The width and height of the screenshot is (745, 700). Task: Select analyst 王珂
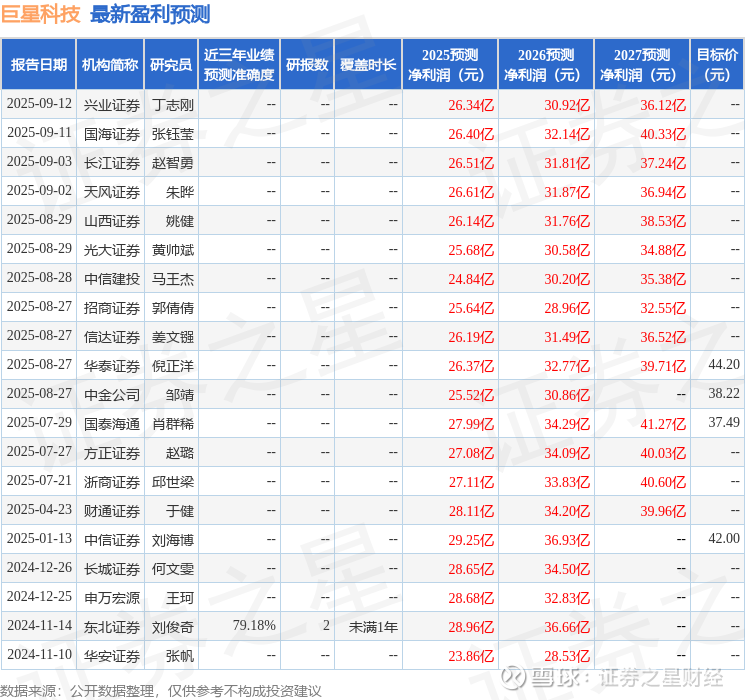(180, 598)
